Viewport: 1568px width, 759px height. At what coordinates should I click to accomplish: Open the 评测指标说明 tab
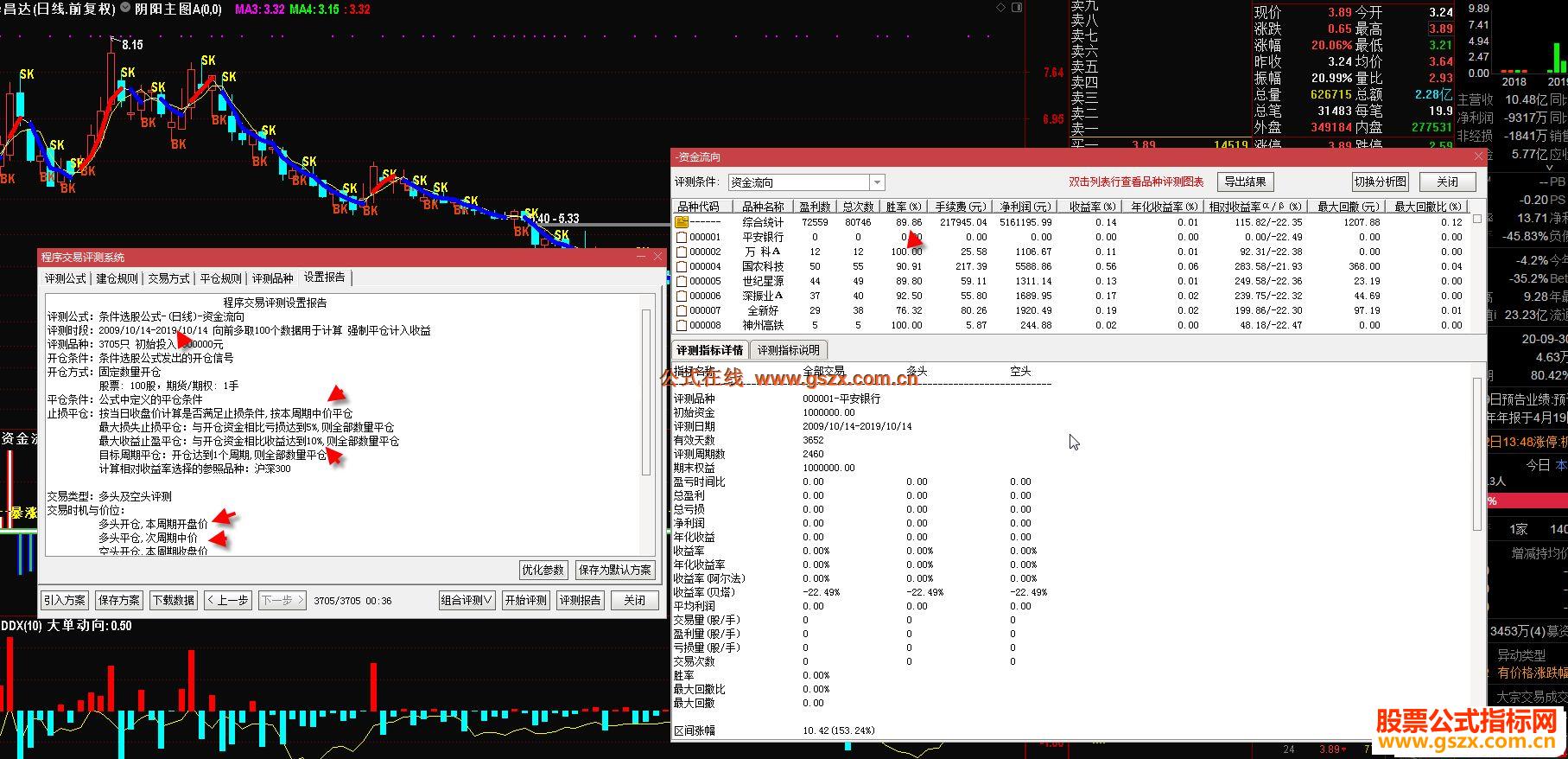789,350
